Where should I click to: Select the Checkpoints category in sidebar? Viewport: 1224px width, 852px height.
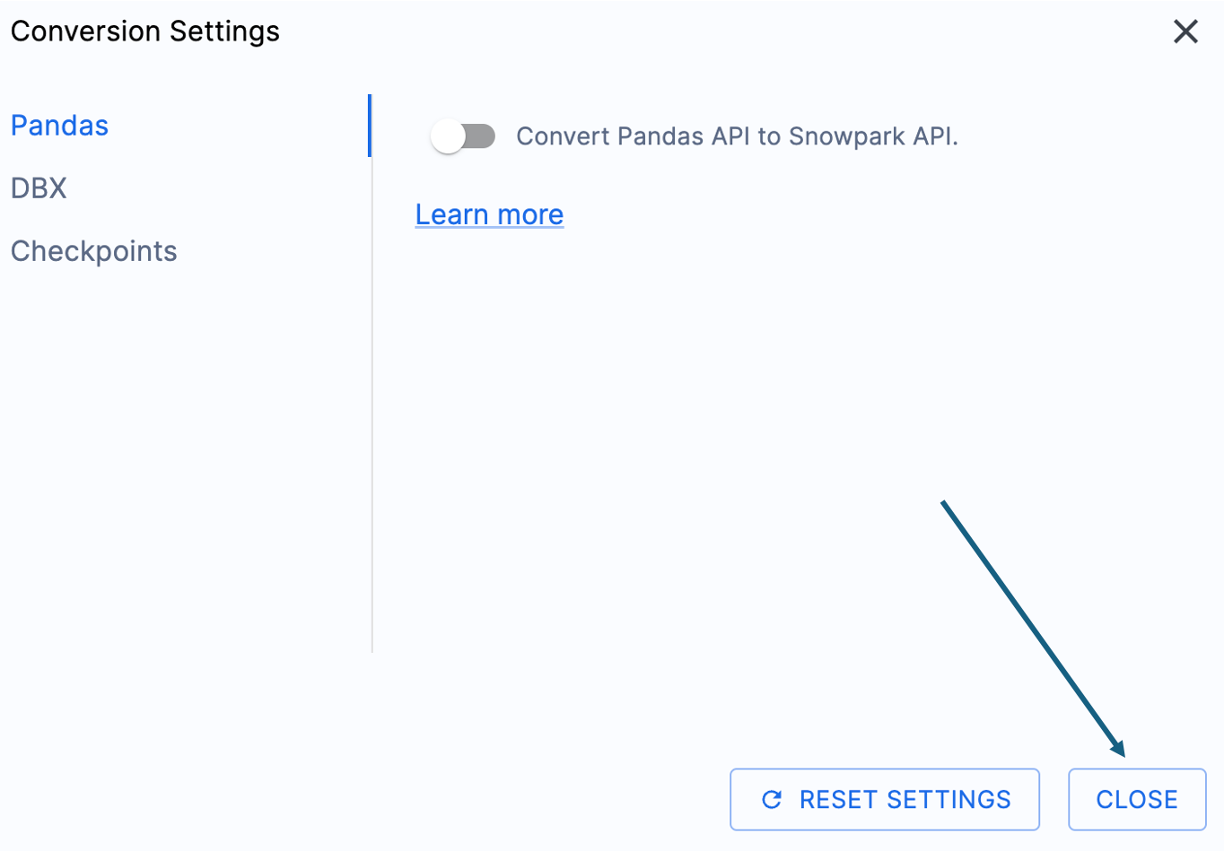(93, 251)
